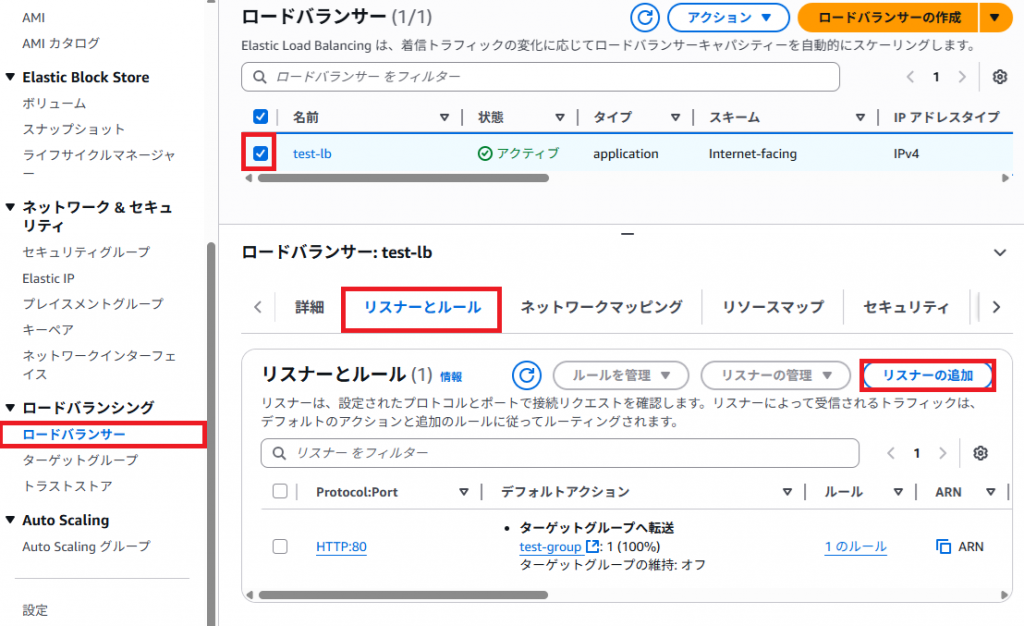Toggle select-all load balancers checkbox
Viewport: 1024px width, 626px height.
261,117
